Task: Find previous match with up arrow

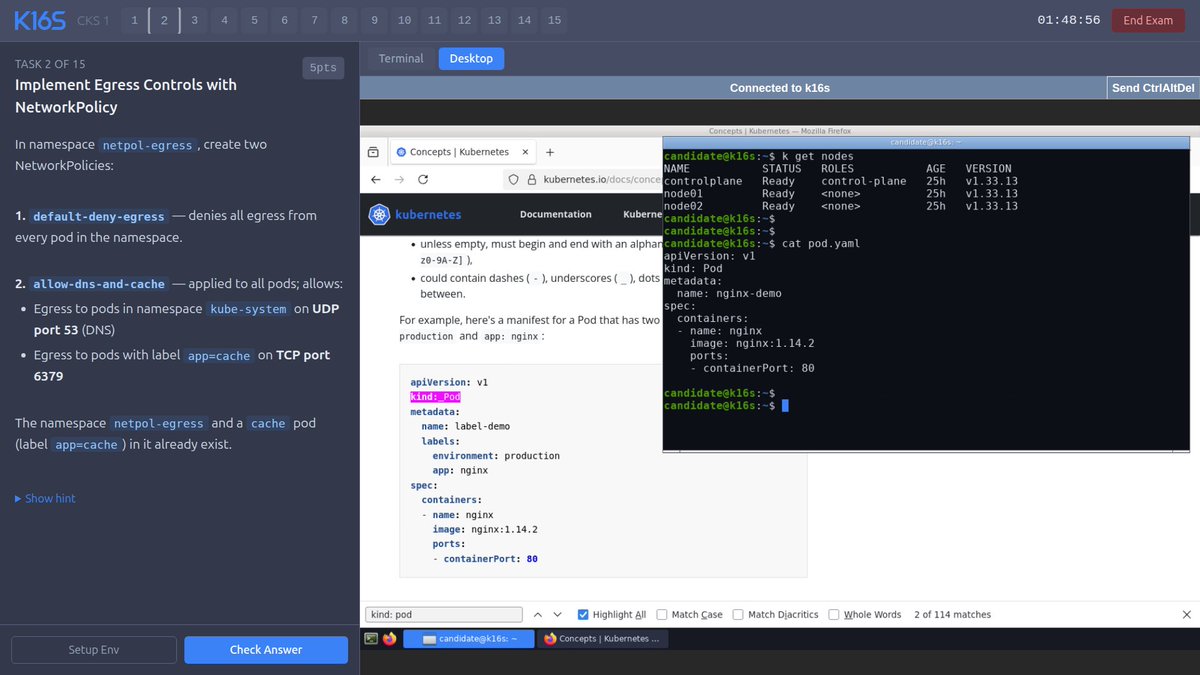Action: [x=537, y=614]
